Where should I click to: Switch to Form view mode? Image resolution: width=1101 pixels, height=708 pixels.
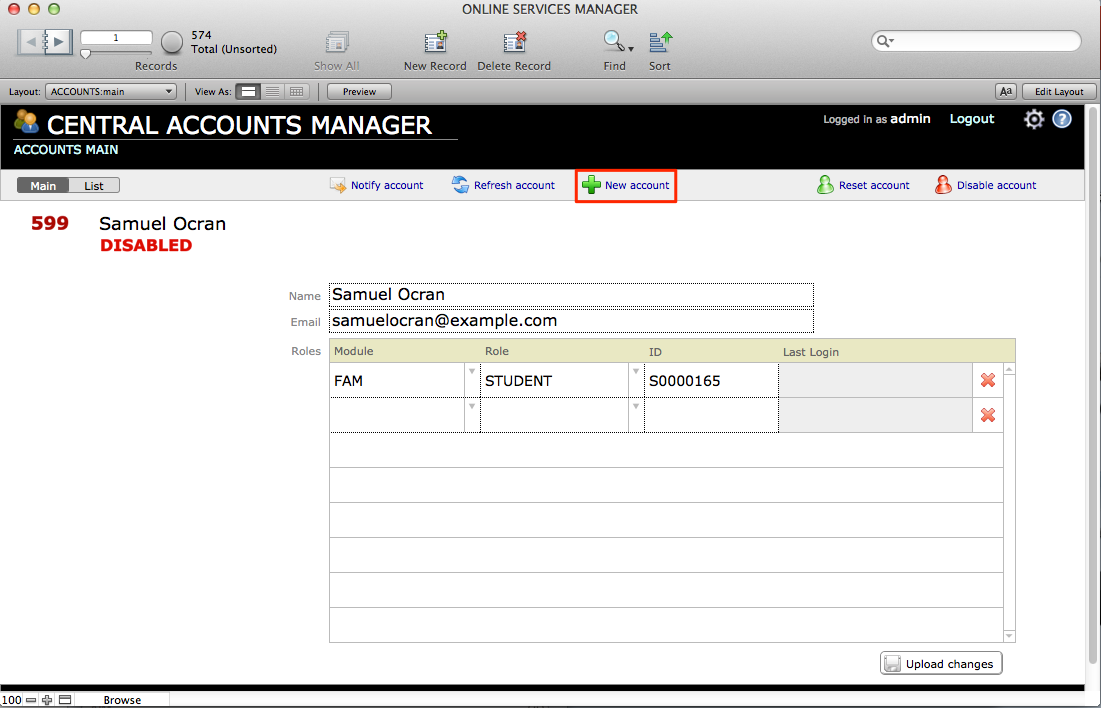pyautogui.click(x=248, y=91)
